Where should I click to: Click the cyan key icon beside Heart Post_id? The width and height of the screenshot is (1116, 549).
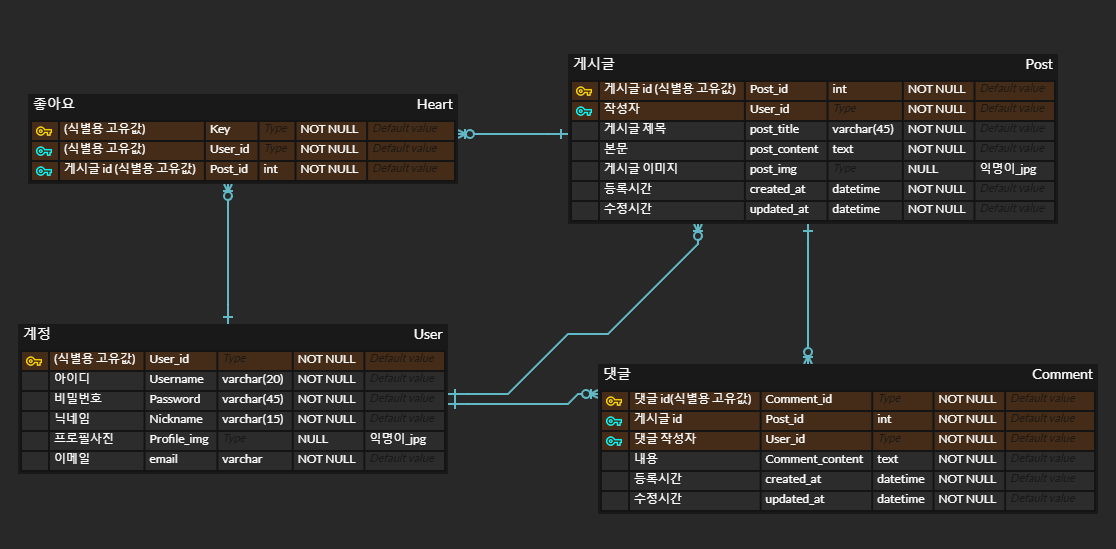pos(44,171)
